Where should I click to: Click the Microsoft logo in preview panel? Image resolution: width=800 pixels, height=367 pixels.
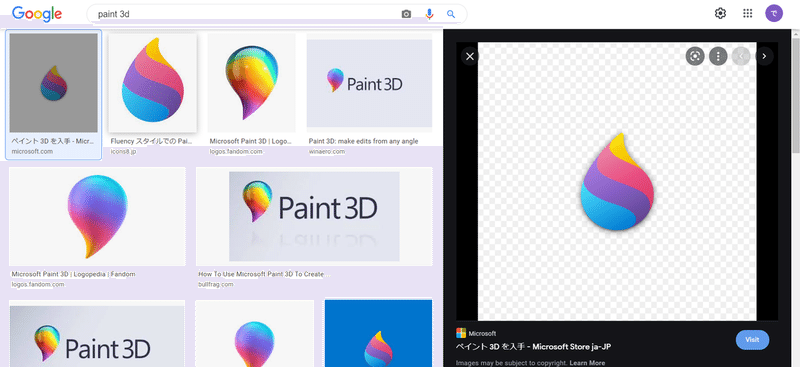(461, 333)
